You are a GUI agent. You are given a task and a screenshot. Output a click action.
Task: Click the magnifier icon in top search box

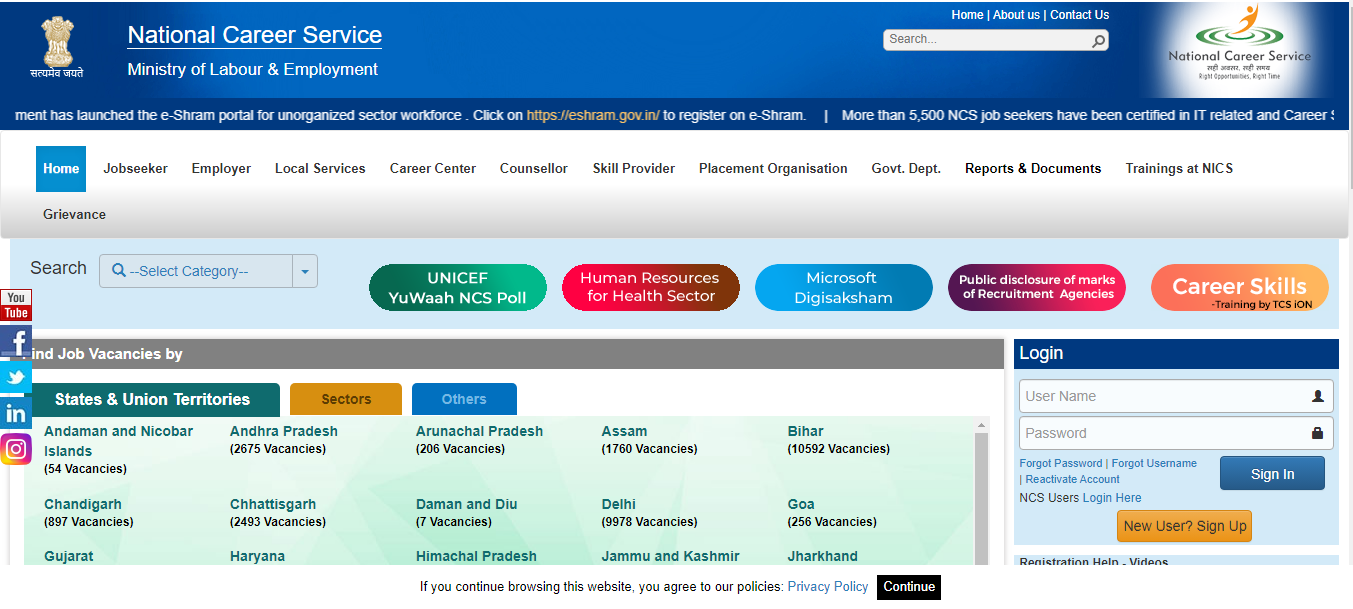coord(1098,40)
